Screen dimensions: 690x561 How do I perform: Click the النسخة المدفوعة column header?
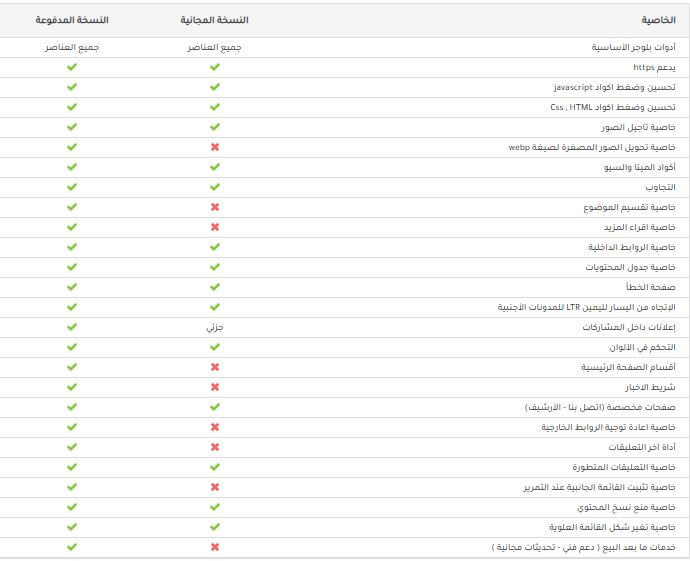(72, 20)
